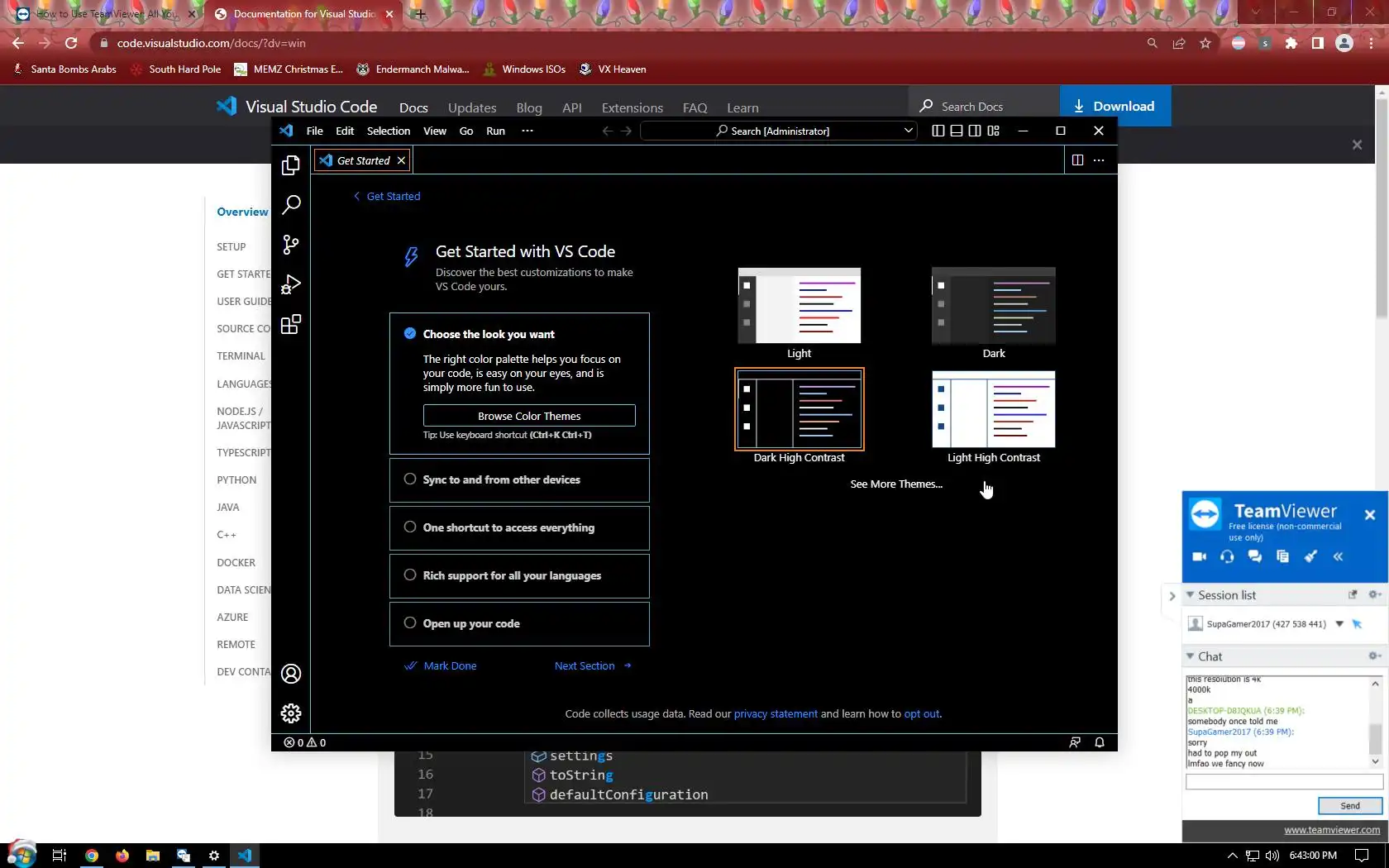Open the Extensions view in activity bar
Screen dimensions: 1389x868
[291, 324]
